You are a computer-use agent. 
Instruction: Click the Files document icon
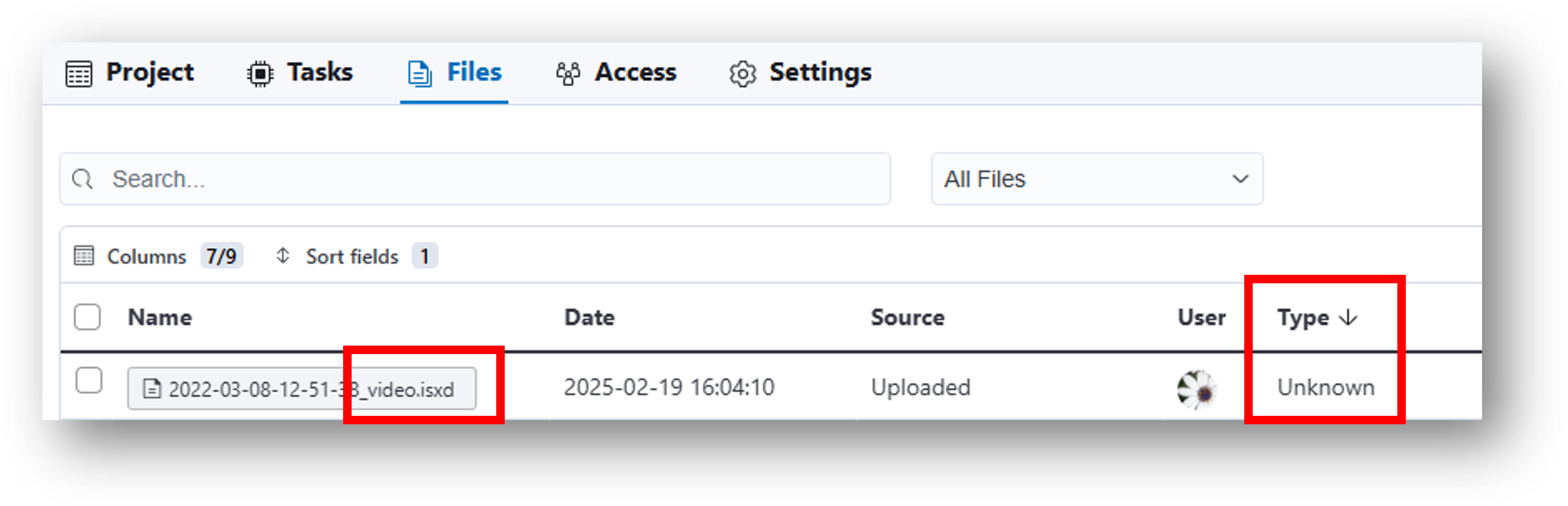[419, 74]
